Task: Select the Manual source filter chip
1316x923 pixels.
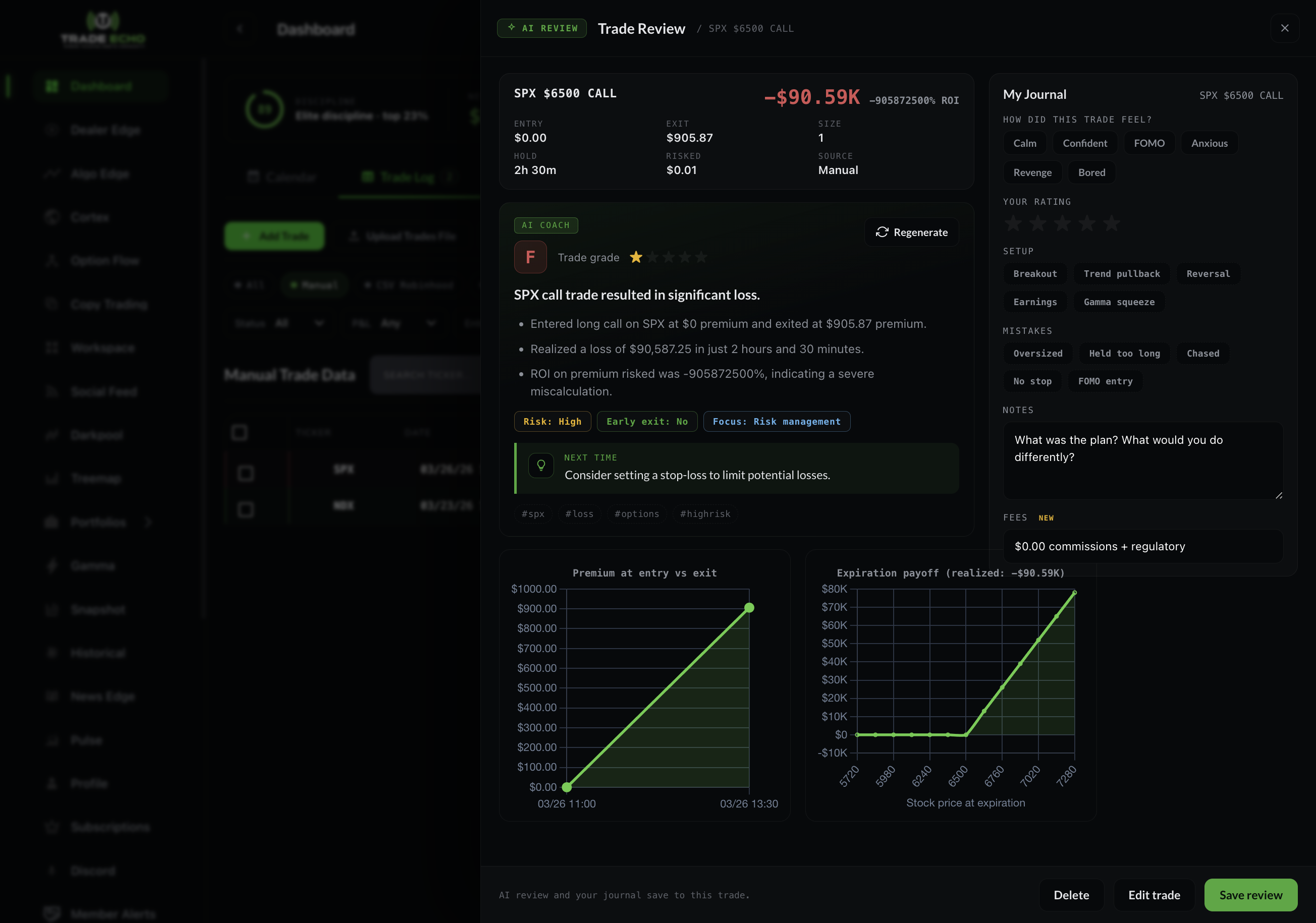Action: coord(314,285)
